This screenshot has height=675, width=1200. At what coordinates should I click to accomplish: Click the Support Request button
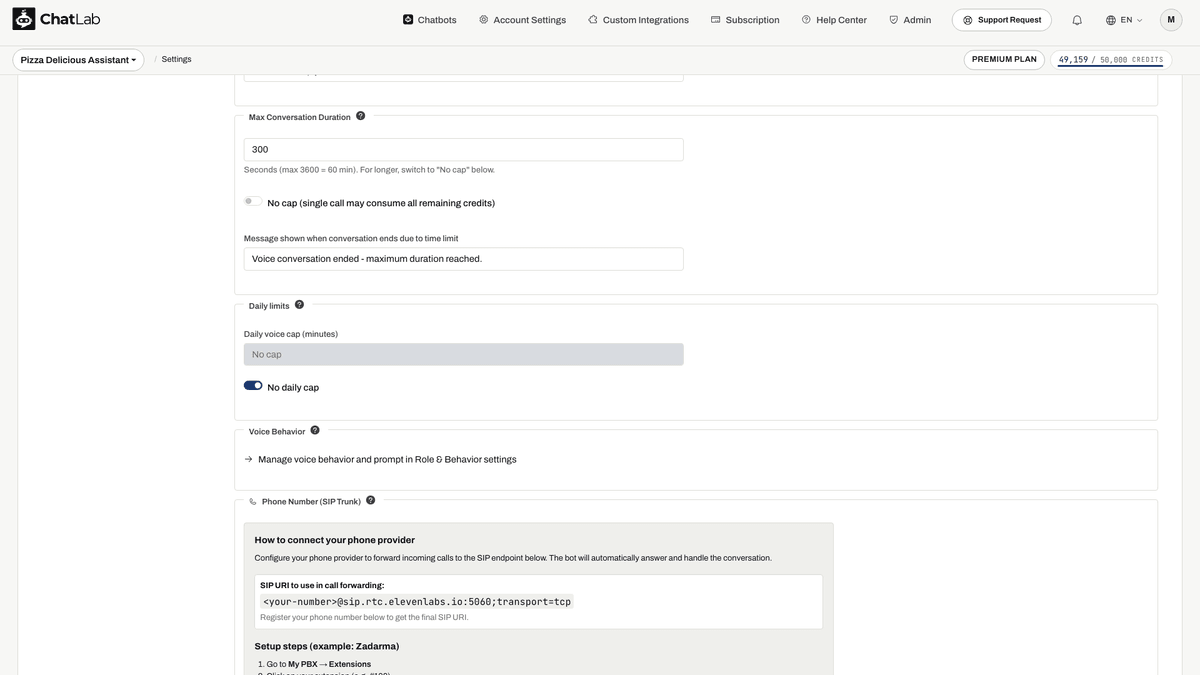[1002, 20]
